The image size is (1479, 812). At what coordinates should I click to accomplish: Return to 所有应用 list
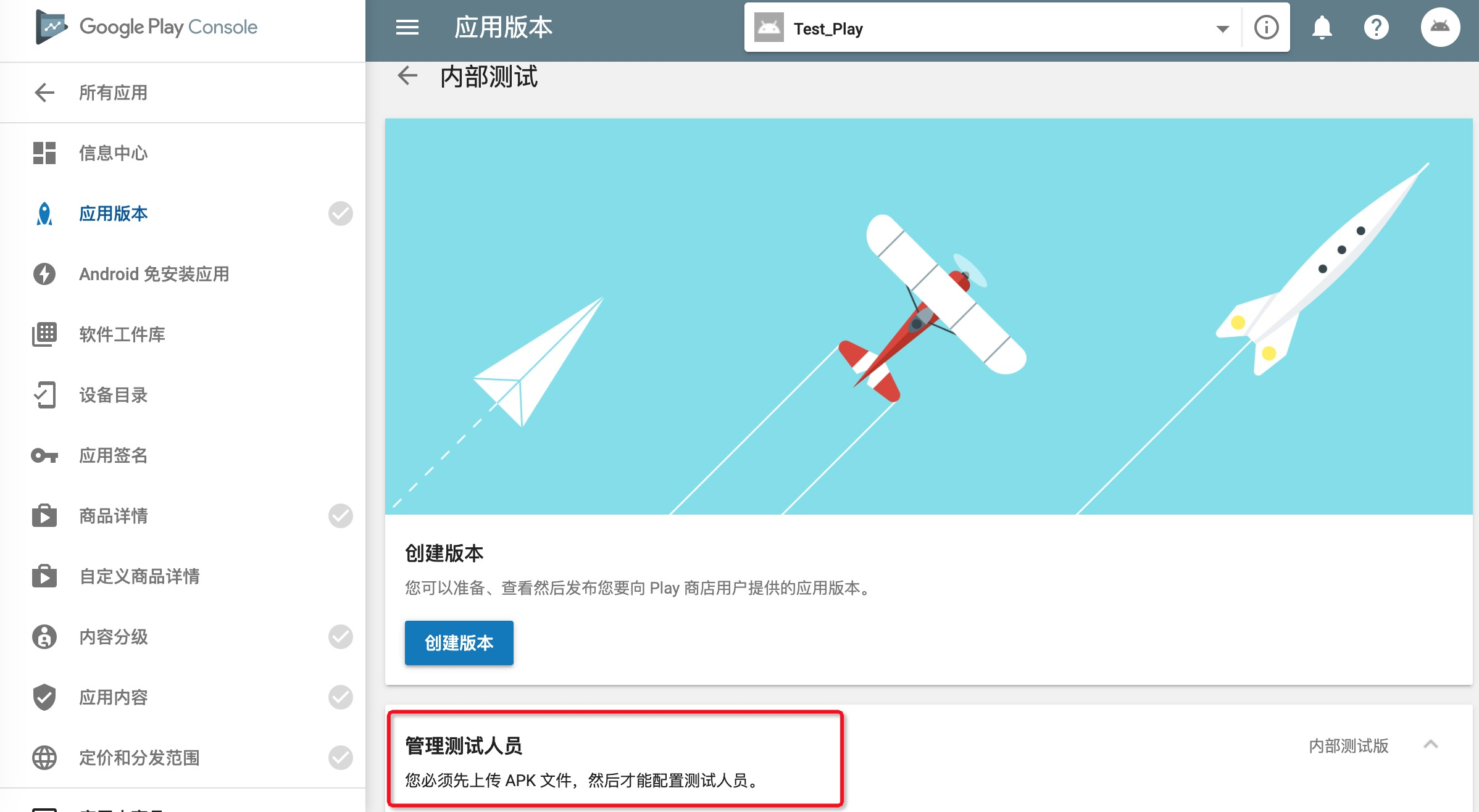tap(114, 93)
